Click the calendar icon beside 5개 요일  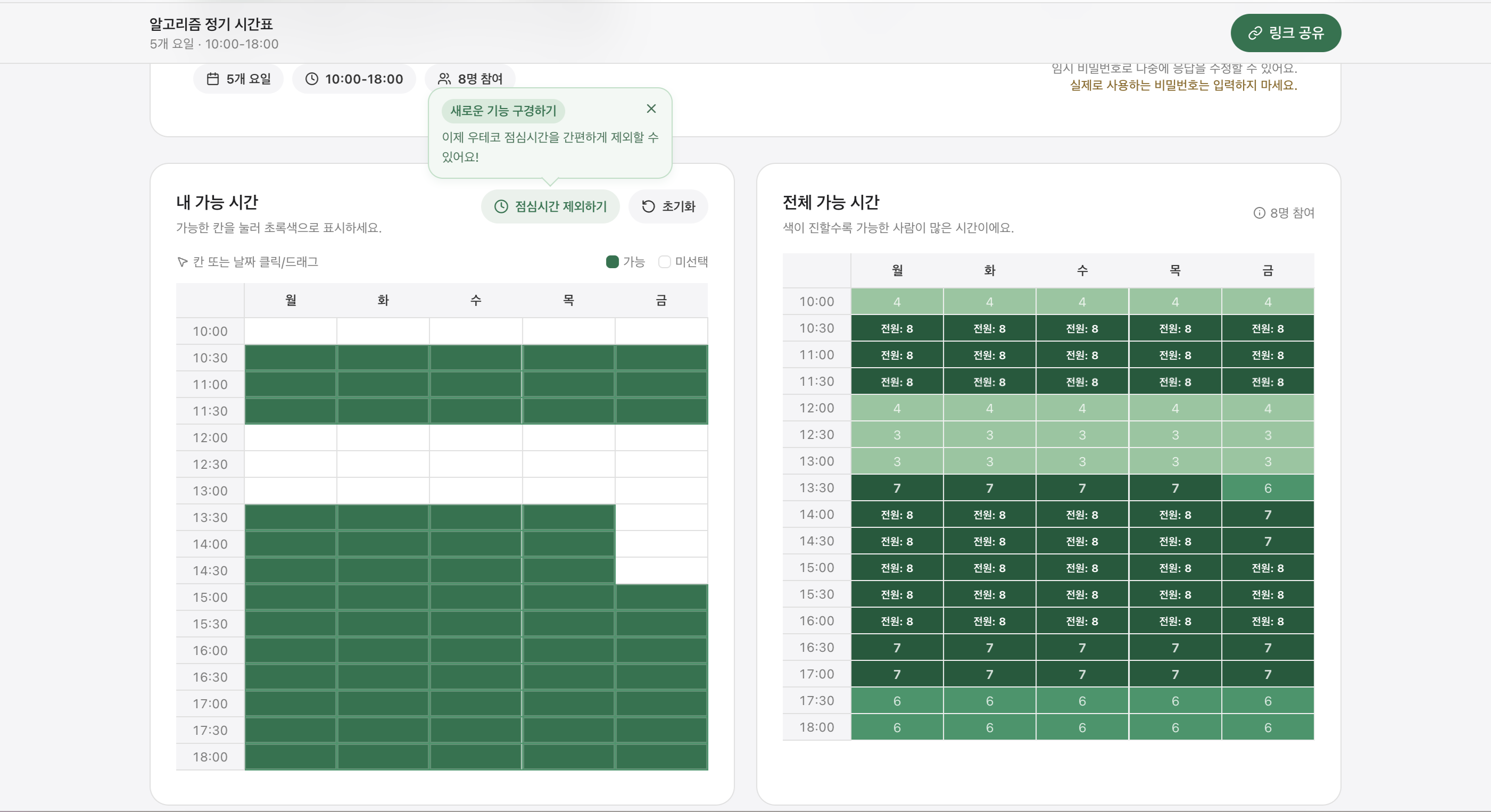pos(213,79)
